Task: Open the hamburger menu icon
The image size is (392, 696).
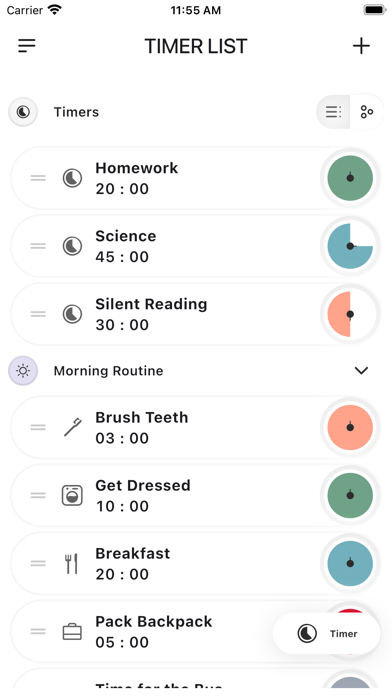Action: [27, 45]
